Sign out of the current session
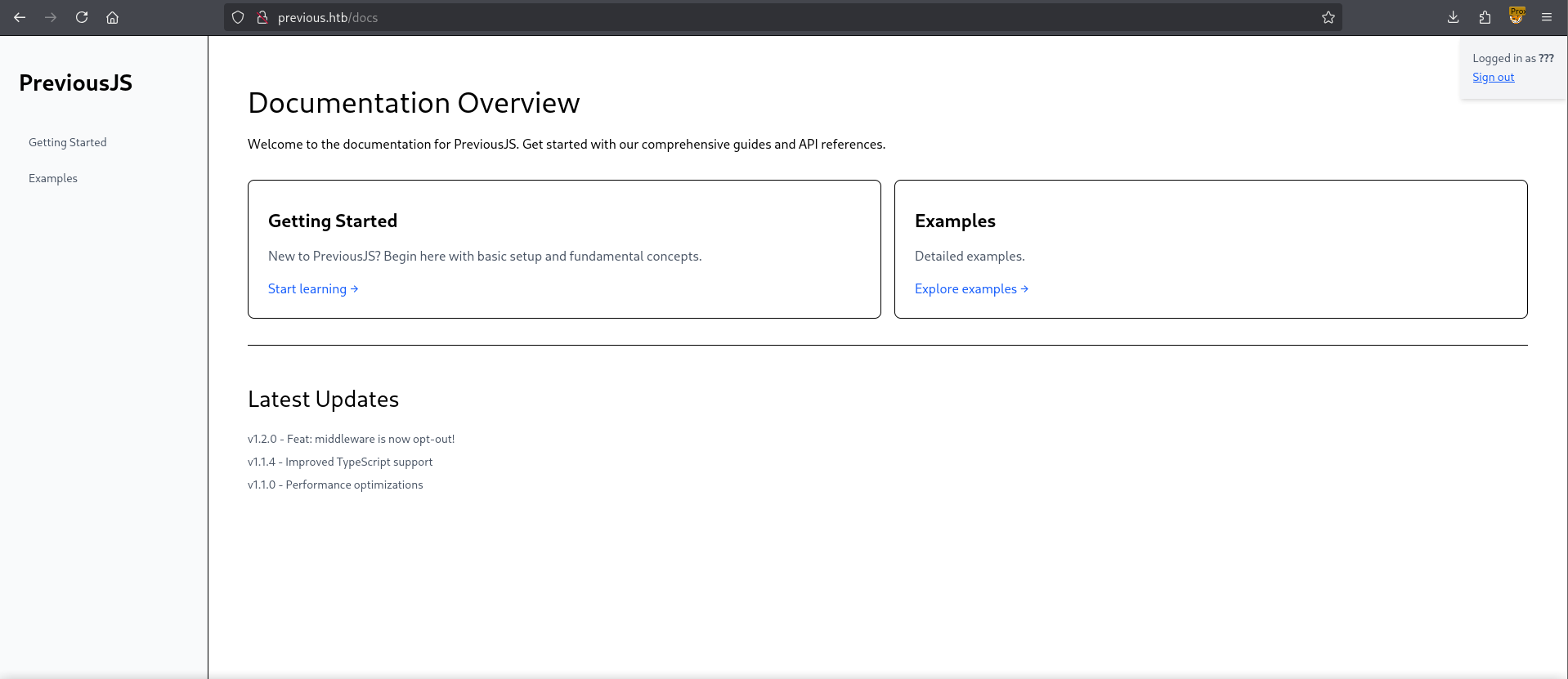 1493,77
